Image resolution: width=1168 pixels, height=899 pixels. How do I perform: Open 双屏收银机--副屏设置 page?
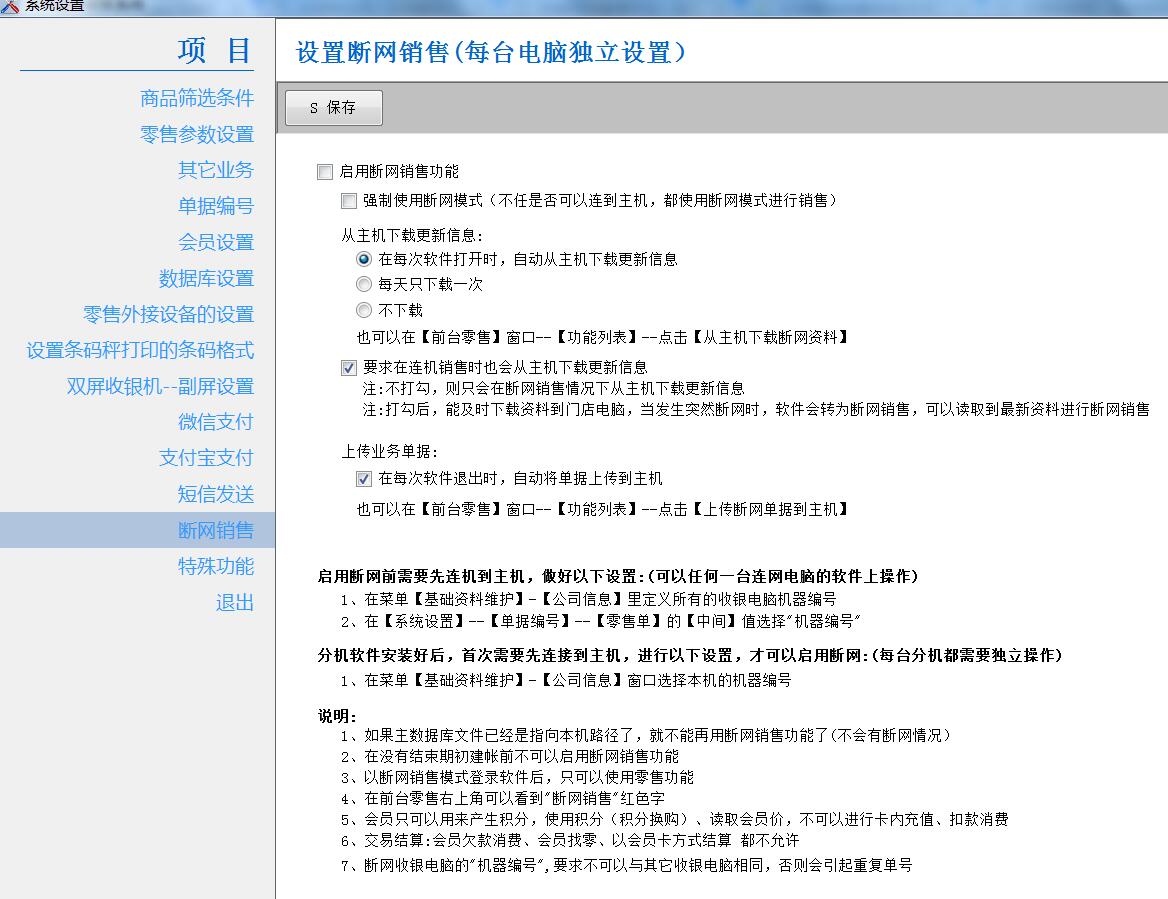pos(160,386)
